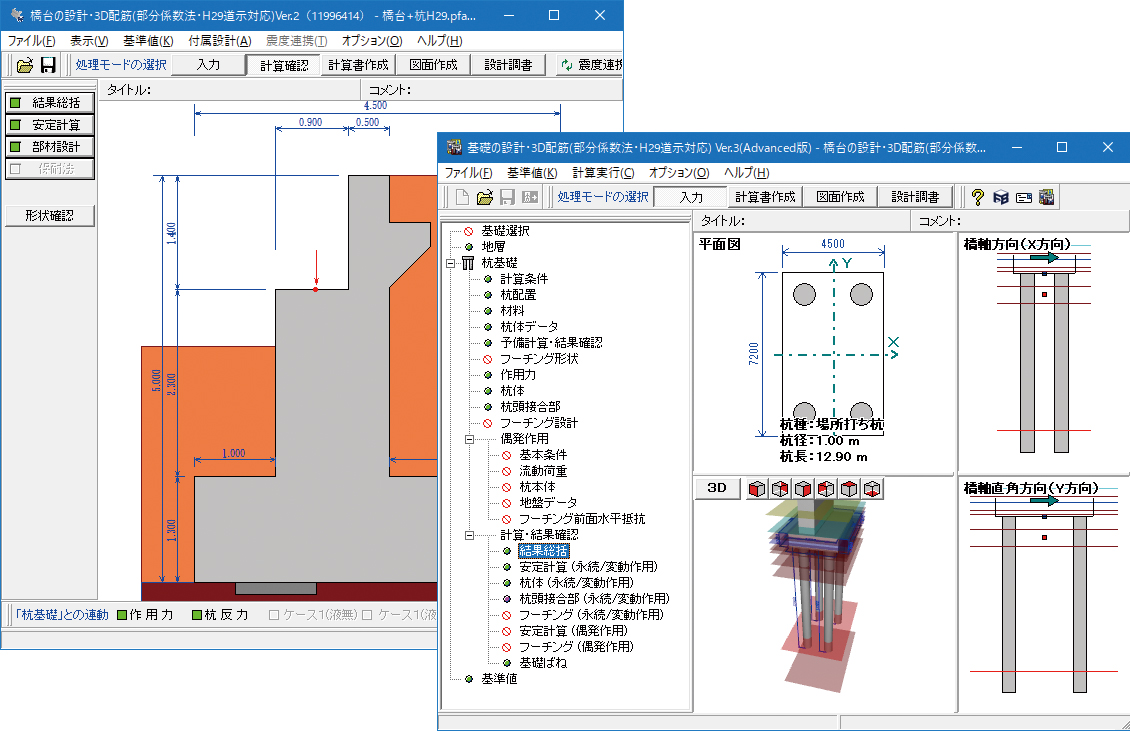Click 図面作成 button in the foundation window
The image size is (1130, 731).
coord(840,197)
